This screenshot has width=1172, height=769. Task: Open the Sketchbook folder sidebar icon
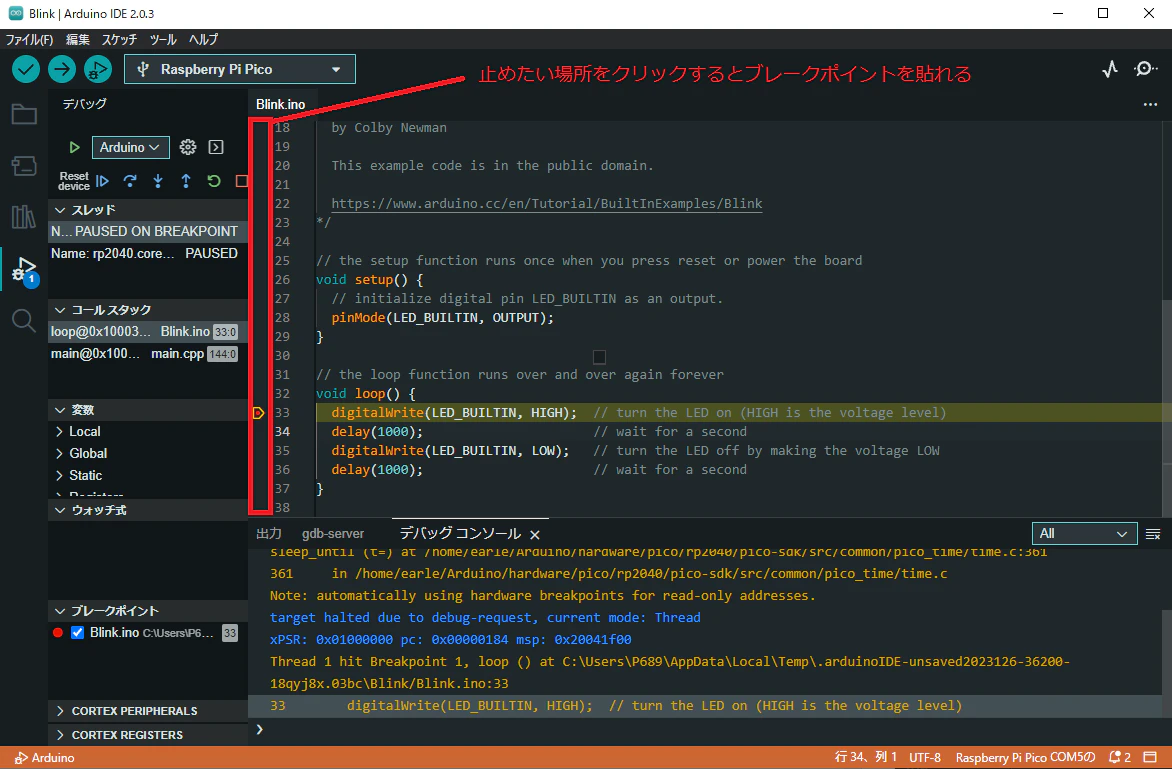(x=24, y=114)
